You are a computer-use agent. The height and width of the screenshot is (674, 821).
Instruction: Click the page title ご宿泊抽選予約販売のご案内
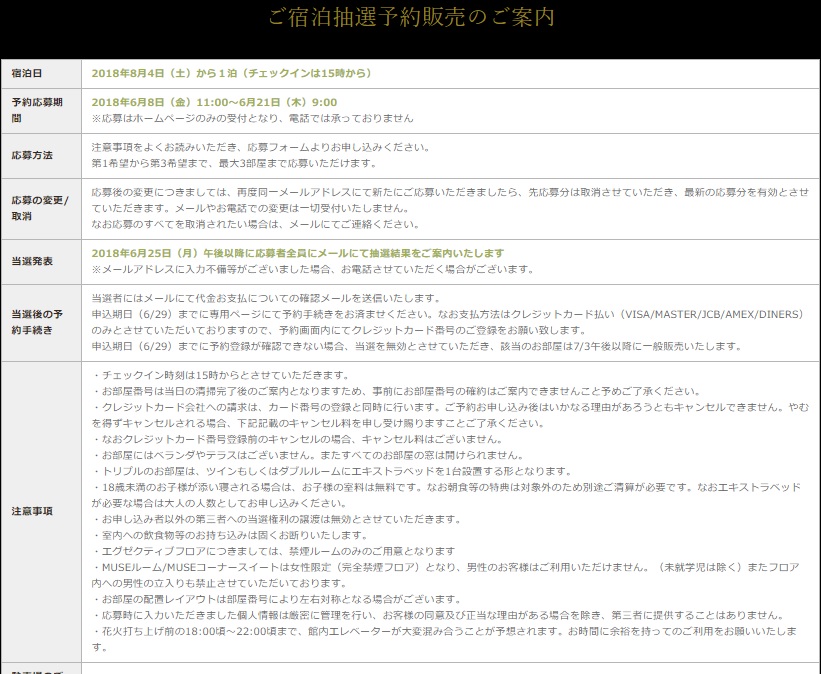pos(411,17)
